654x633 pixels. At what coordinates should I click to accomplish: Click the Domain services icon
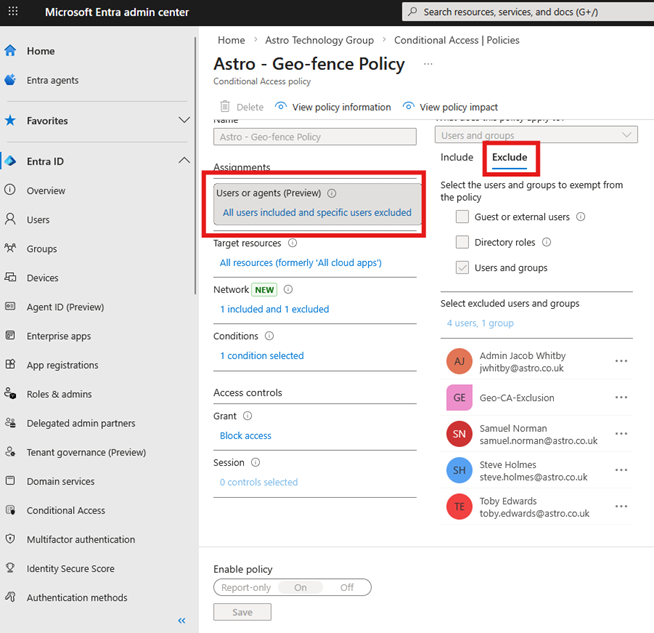coord(10,481)
